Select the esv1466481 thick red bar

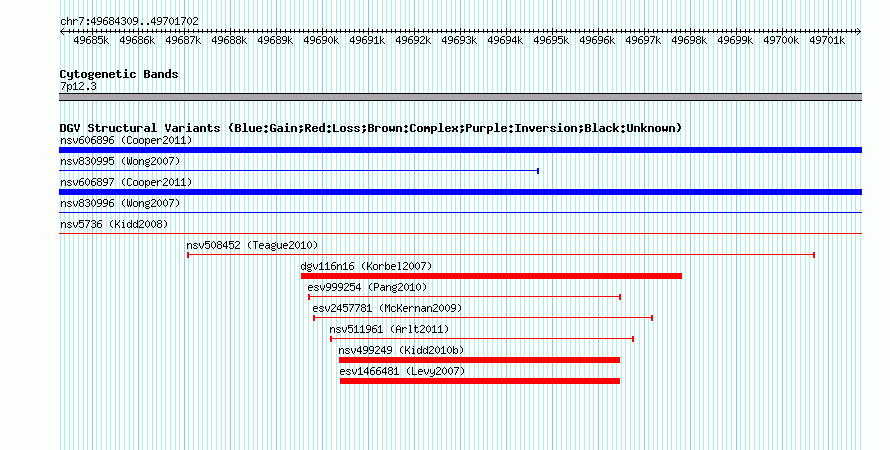(x=480, y=381)
